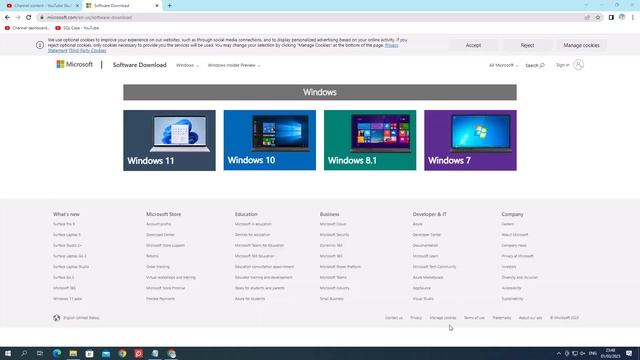Open Visual Studio footer link
The image size is (640, 360).
coord(423,298)
